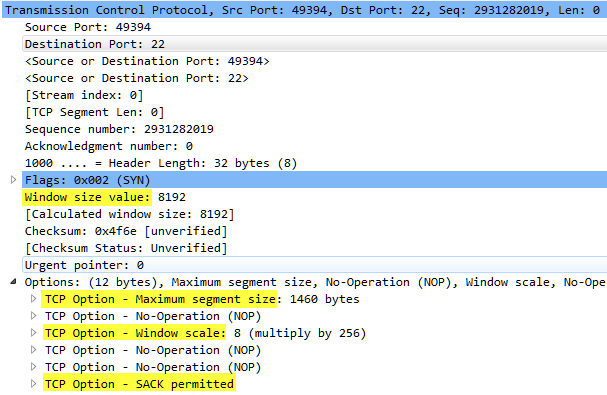
Task: Select the NOP row below Maximum segment size
Action: [153, 316]
